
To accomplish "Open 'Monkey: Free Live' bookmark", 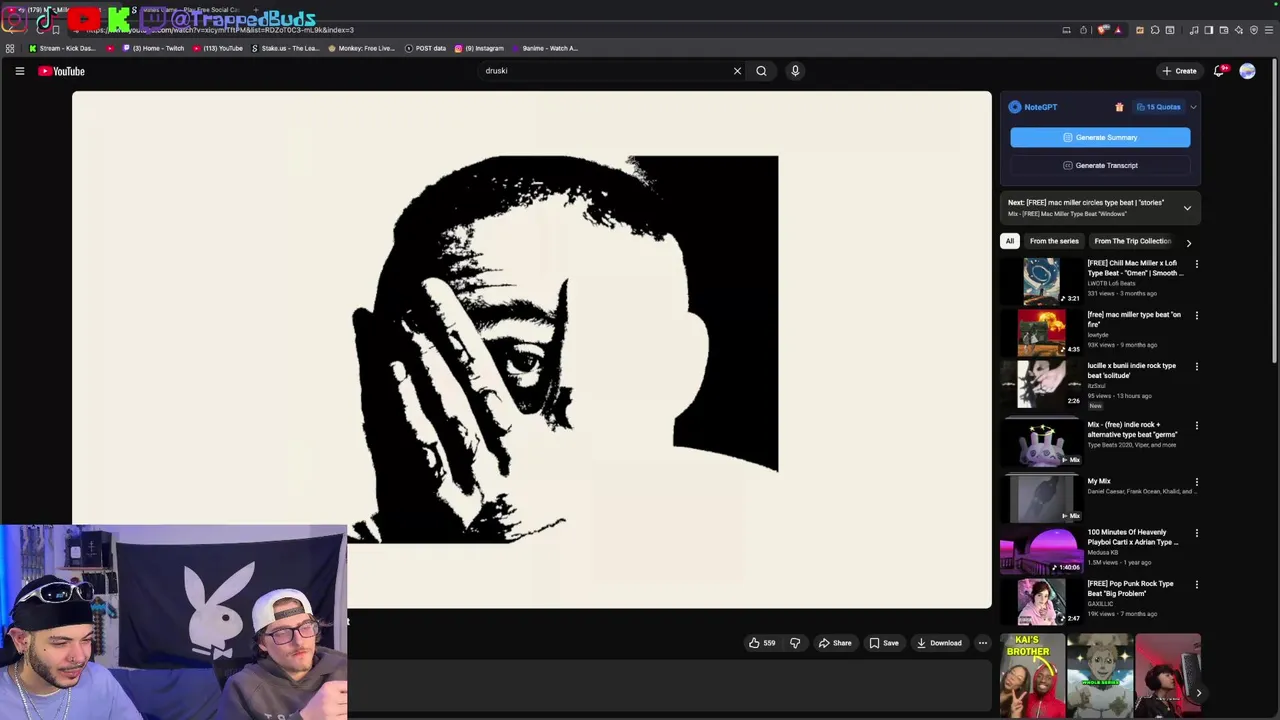I will point(362,48).
